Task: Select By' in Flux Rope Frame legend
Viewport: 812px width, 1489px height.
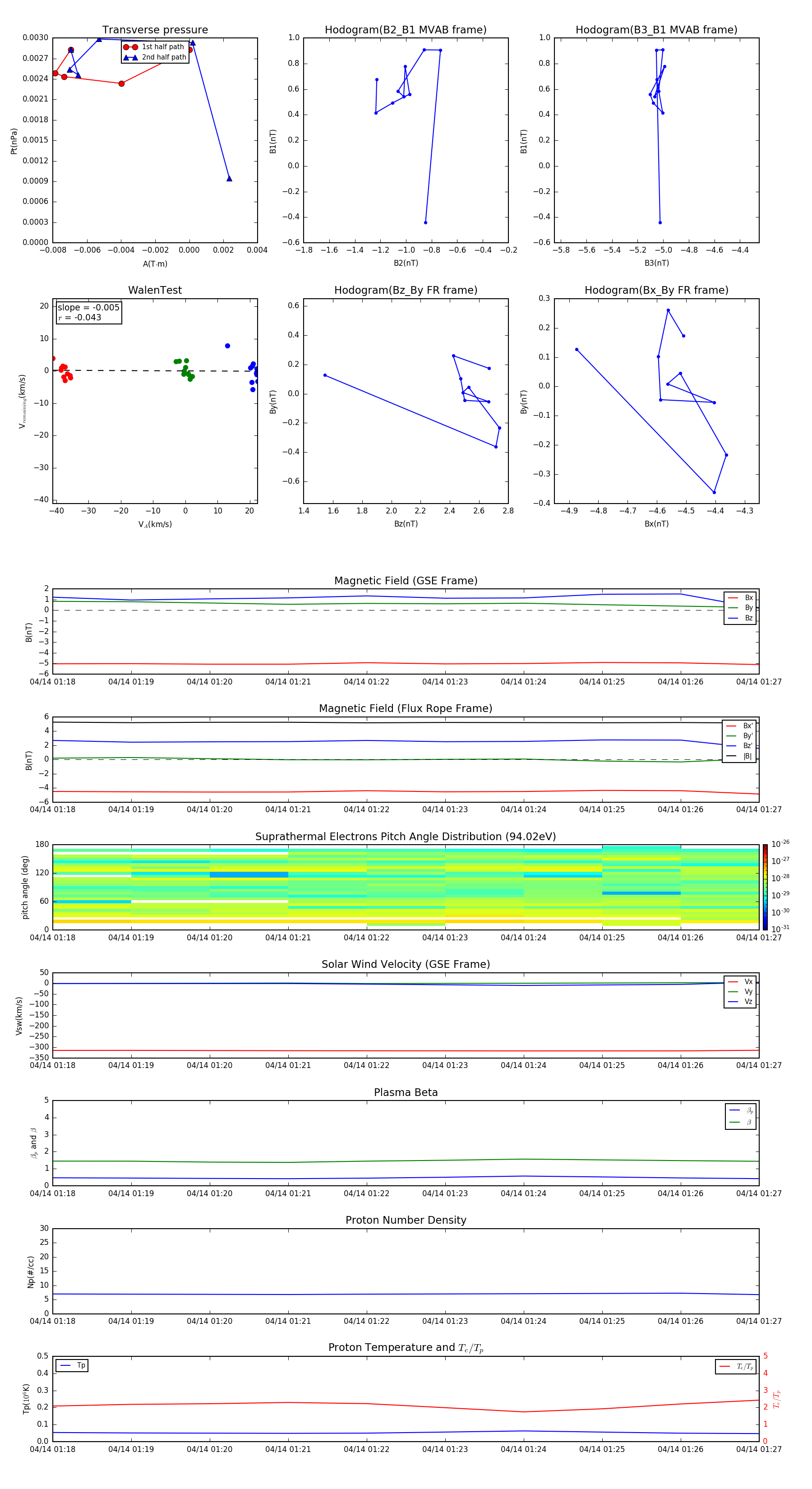Action: tap(739, 736)
